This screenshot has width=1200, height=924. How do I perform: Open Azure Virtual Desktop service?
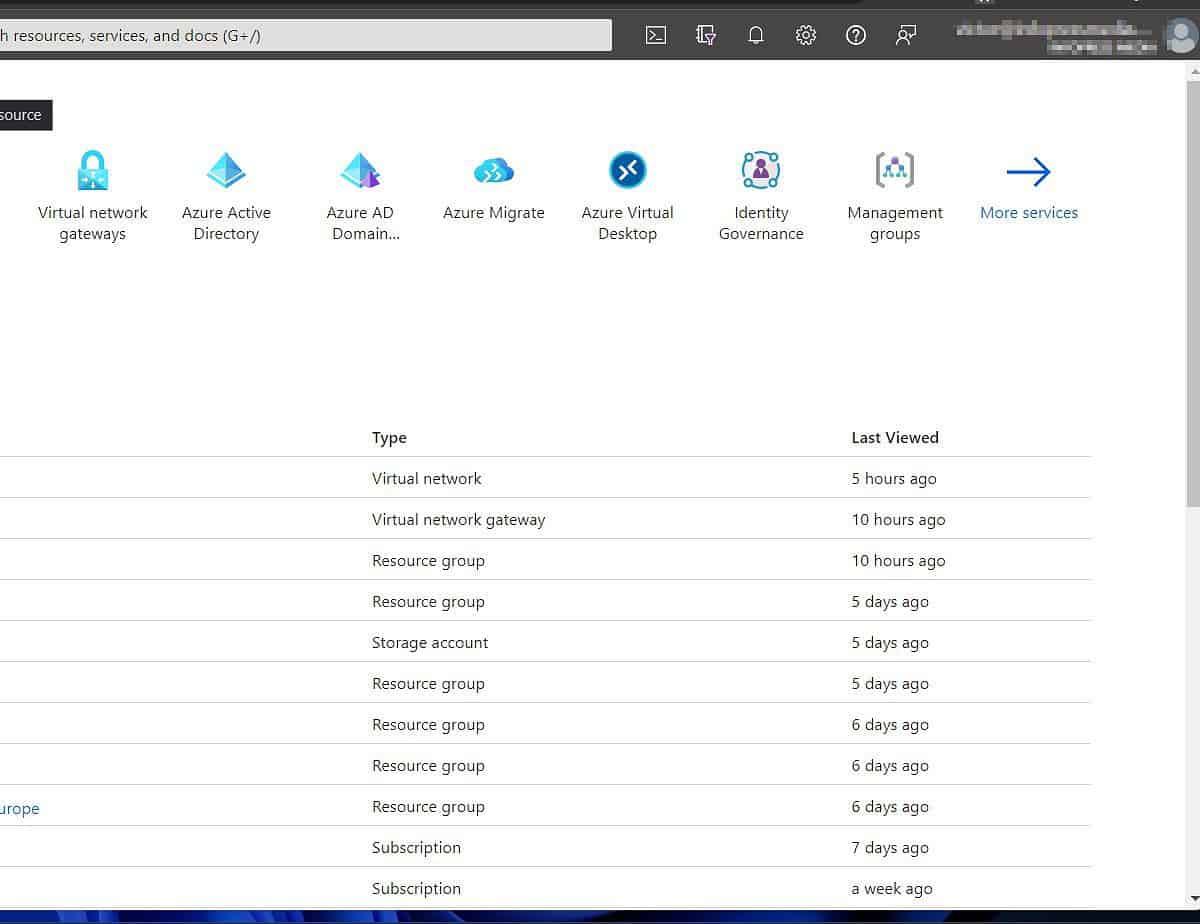coord(627,190)
